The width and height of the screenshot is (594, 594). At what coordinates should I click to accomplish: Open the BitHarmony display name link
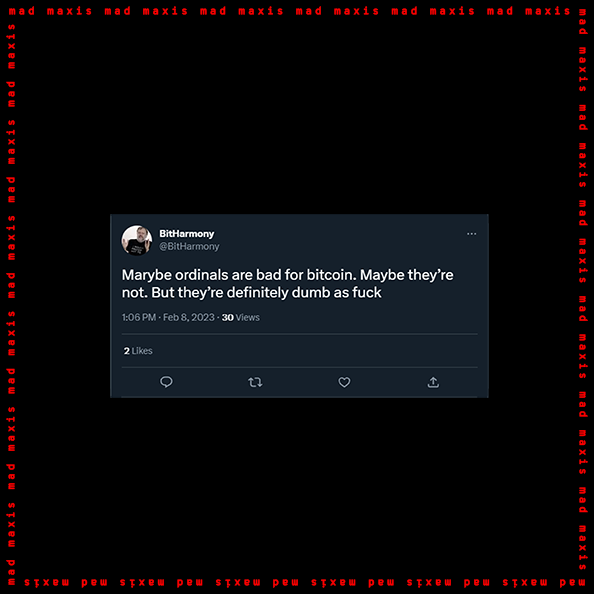187,234
